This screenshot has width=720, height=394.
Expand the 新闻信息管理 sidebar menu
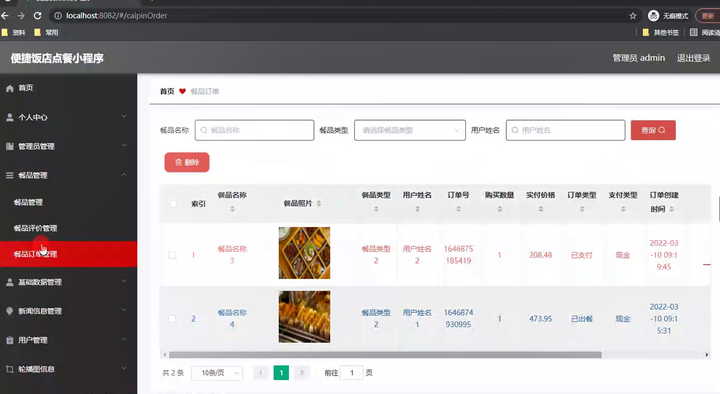pyautogui.click(x=68, y=311)
